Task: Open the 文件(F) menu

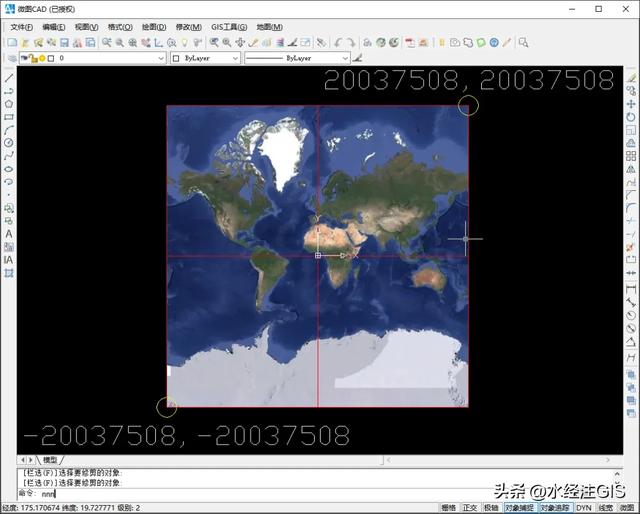Action: (21, 27)
